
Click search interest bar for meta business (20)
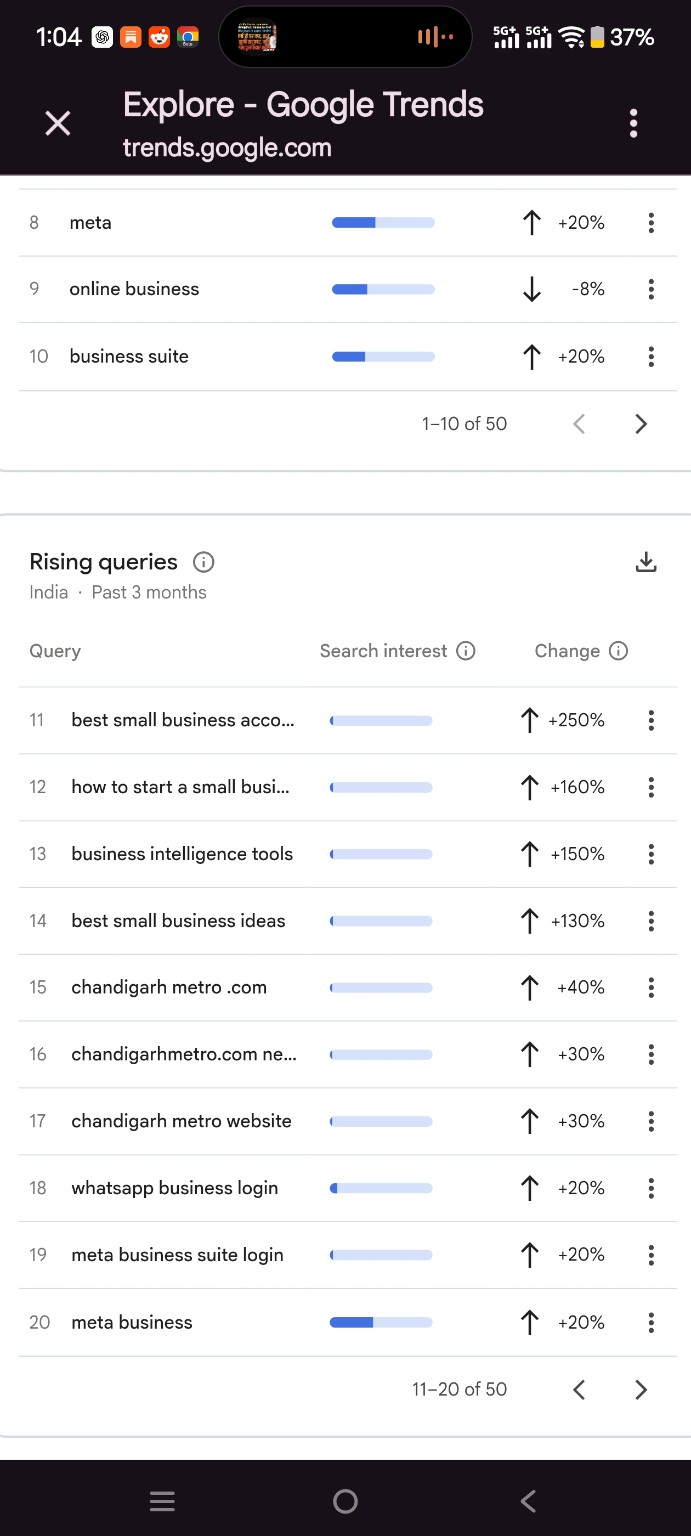381,1322
